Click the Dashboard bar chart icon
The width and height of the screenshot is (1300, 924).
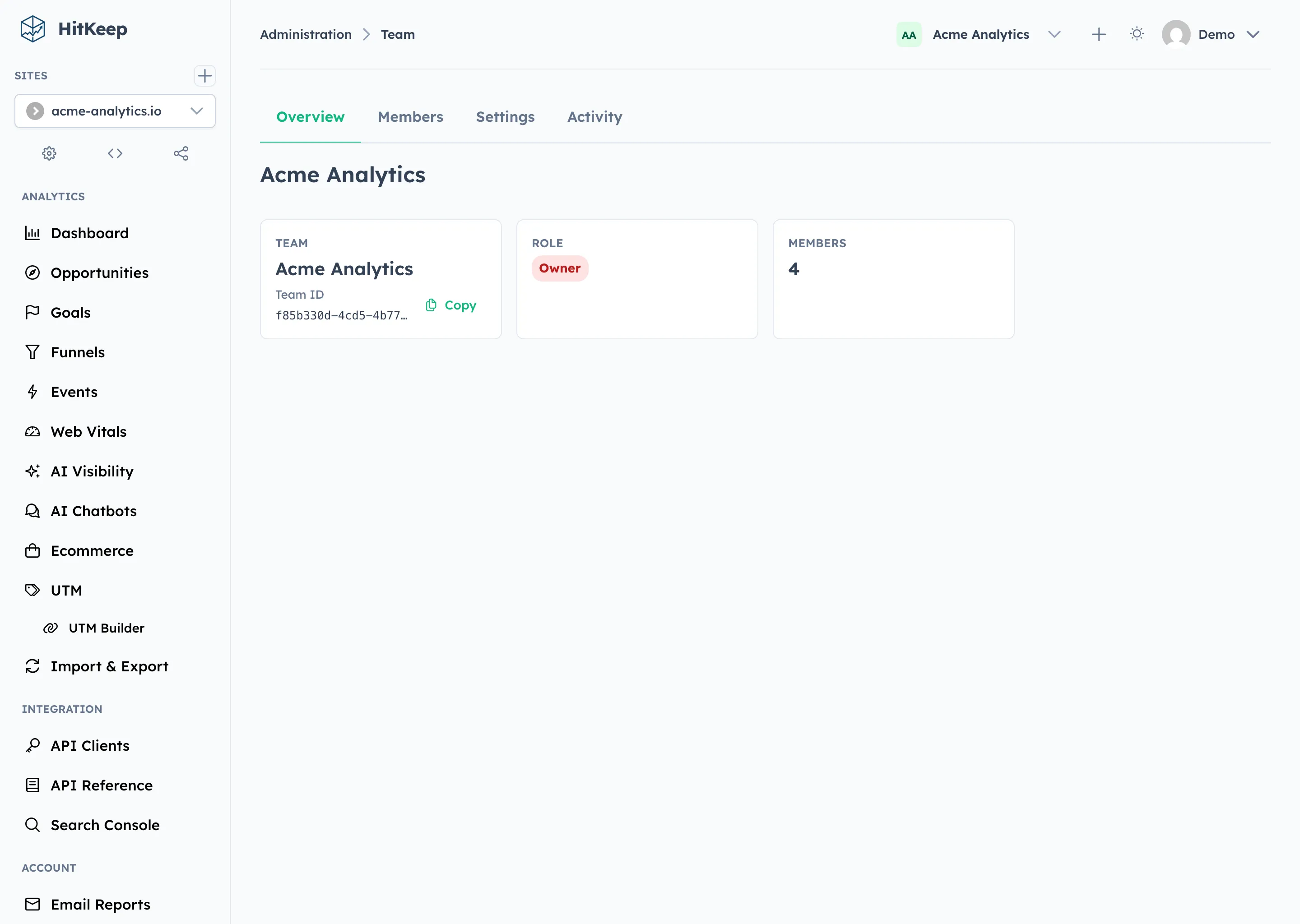coord(32,233)
